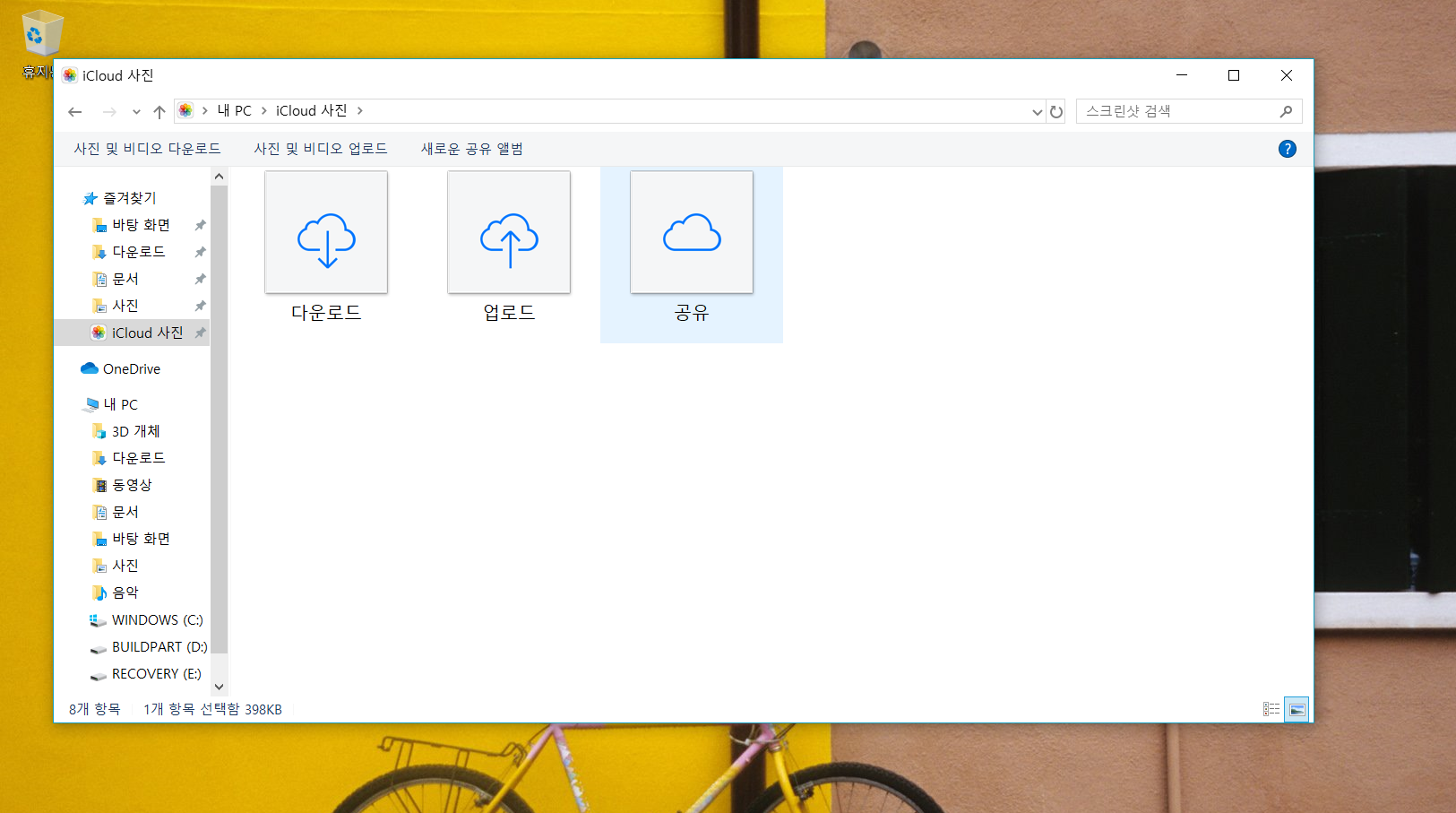Click the navigation pane scrollbar thumb
This screenshot has height=813, width=1456.
220,419
